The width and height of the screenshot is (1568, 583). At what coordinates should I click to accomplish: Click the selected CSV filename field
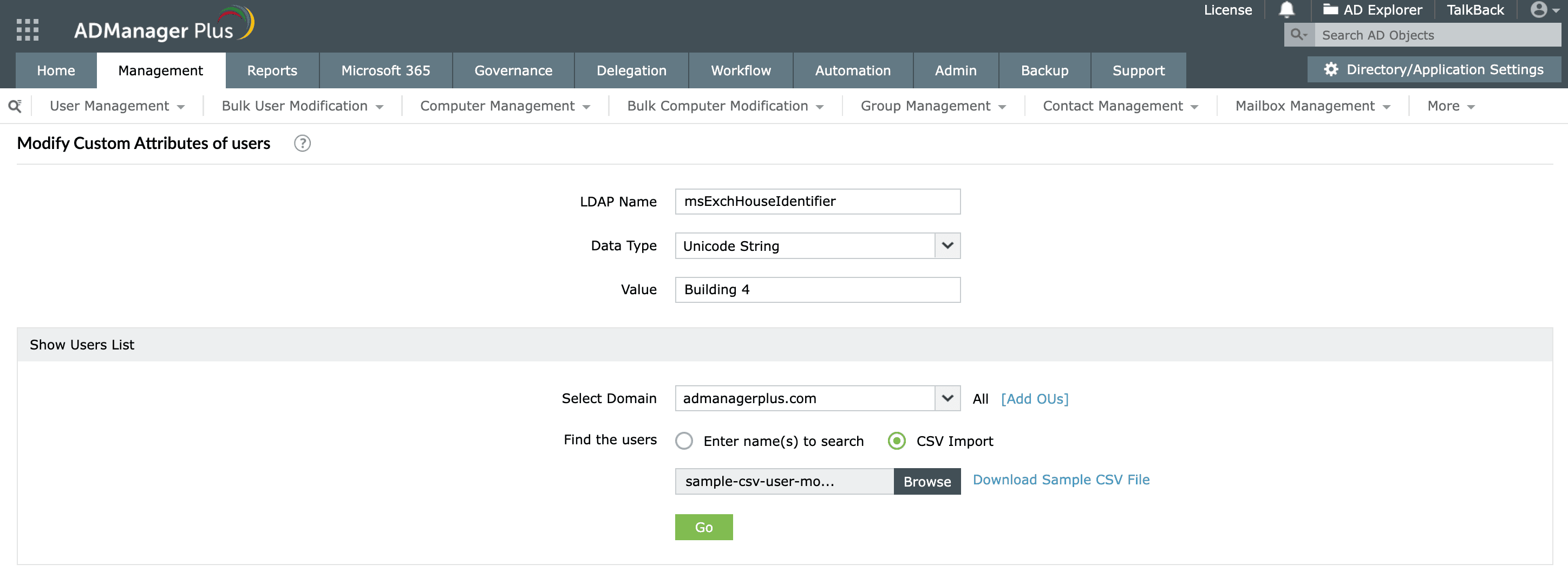[784, 481]
